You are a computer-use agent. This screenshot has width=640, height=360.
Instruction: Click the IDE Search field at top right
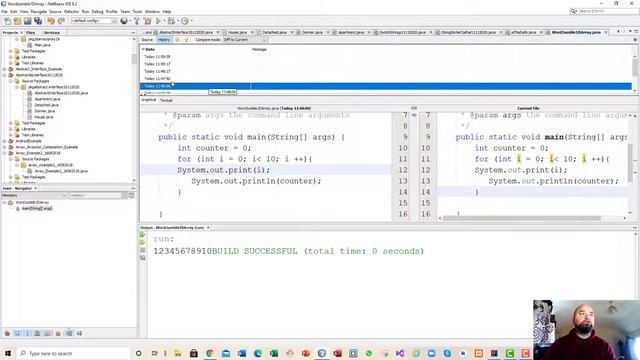pos(604,11)
